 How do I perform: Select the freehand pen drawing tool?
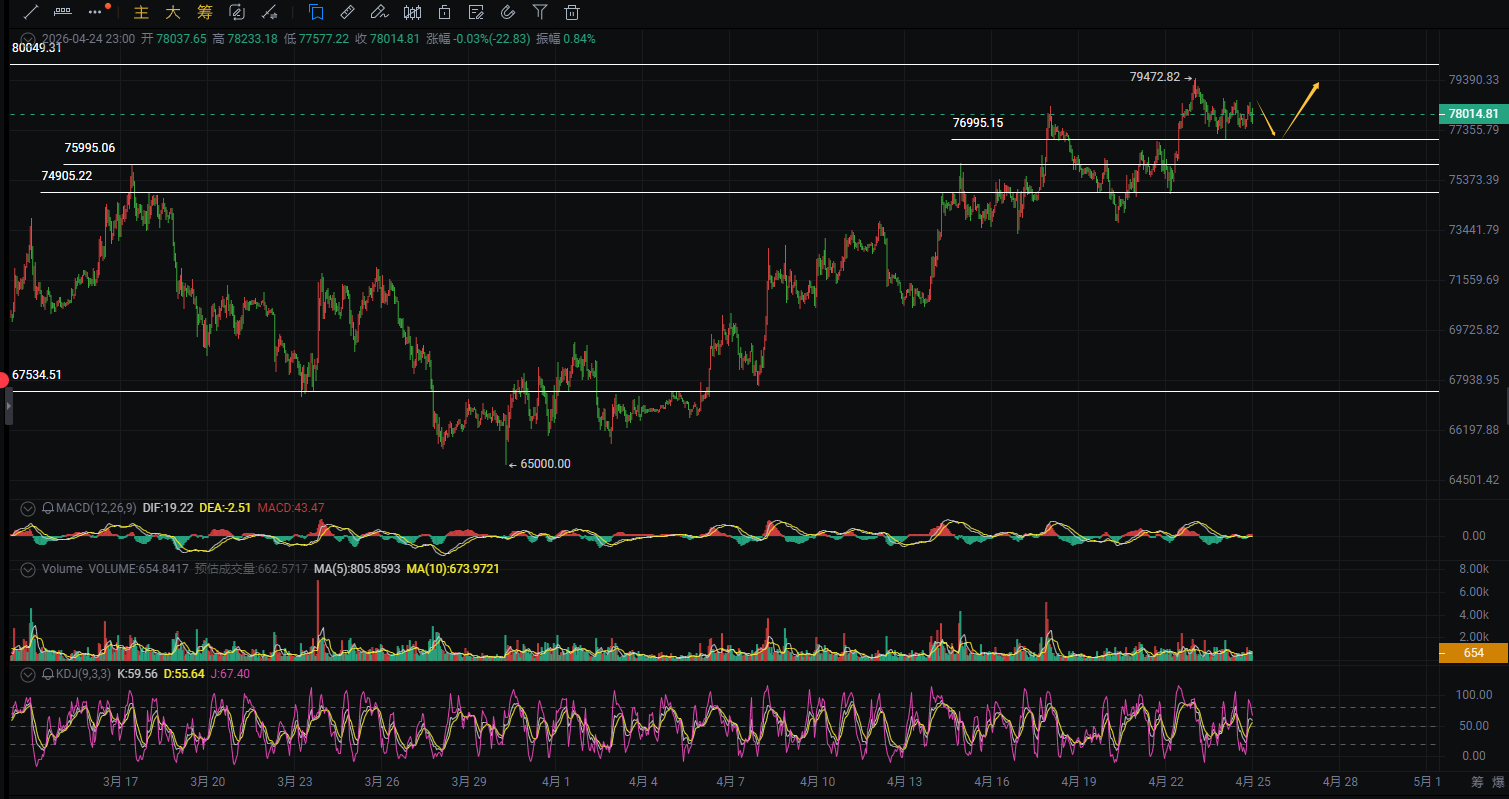coord(379,13)
